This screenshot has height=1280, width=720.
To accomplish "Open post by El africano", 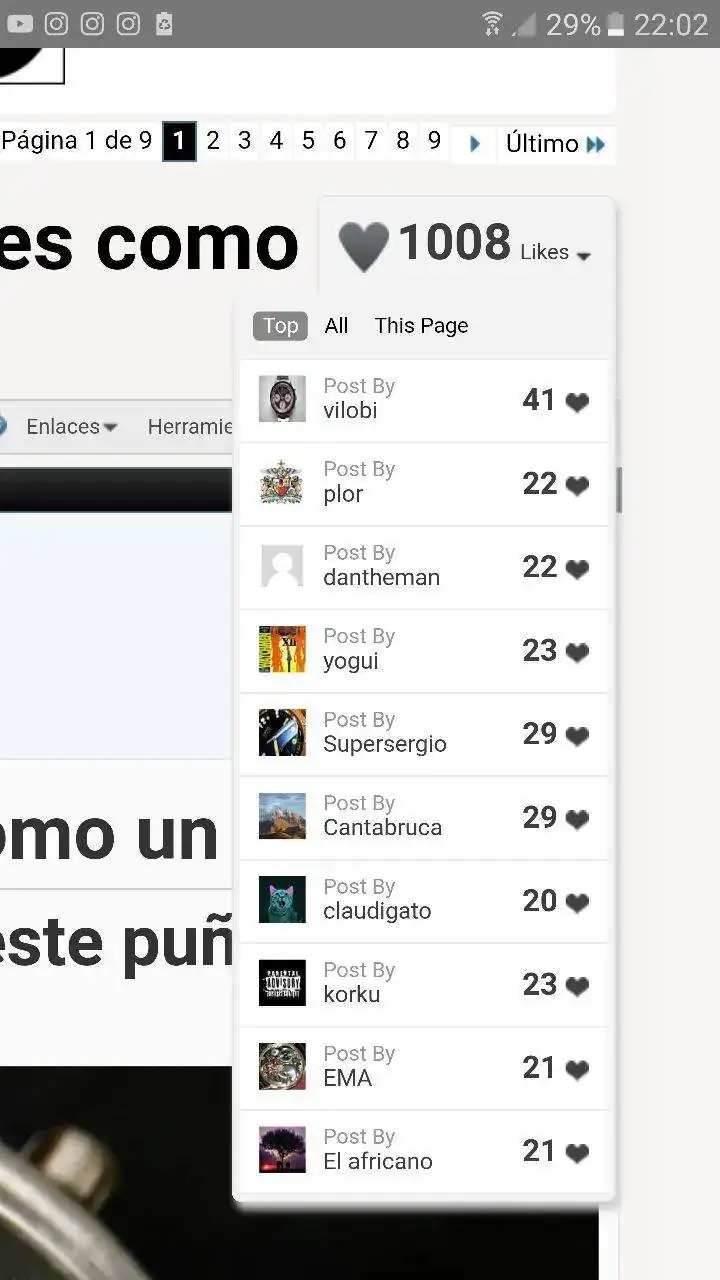I will (x=424, y=1152).
